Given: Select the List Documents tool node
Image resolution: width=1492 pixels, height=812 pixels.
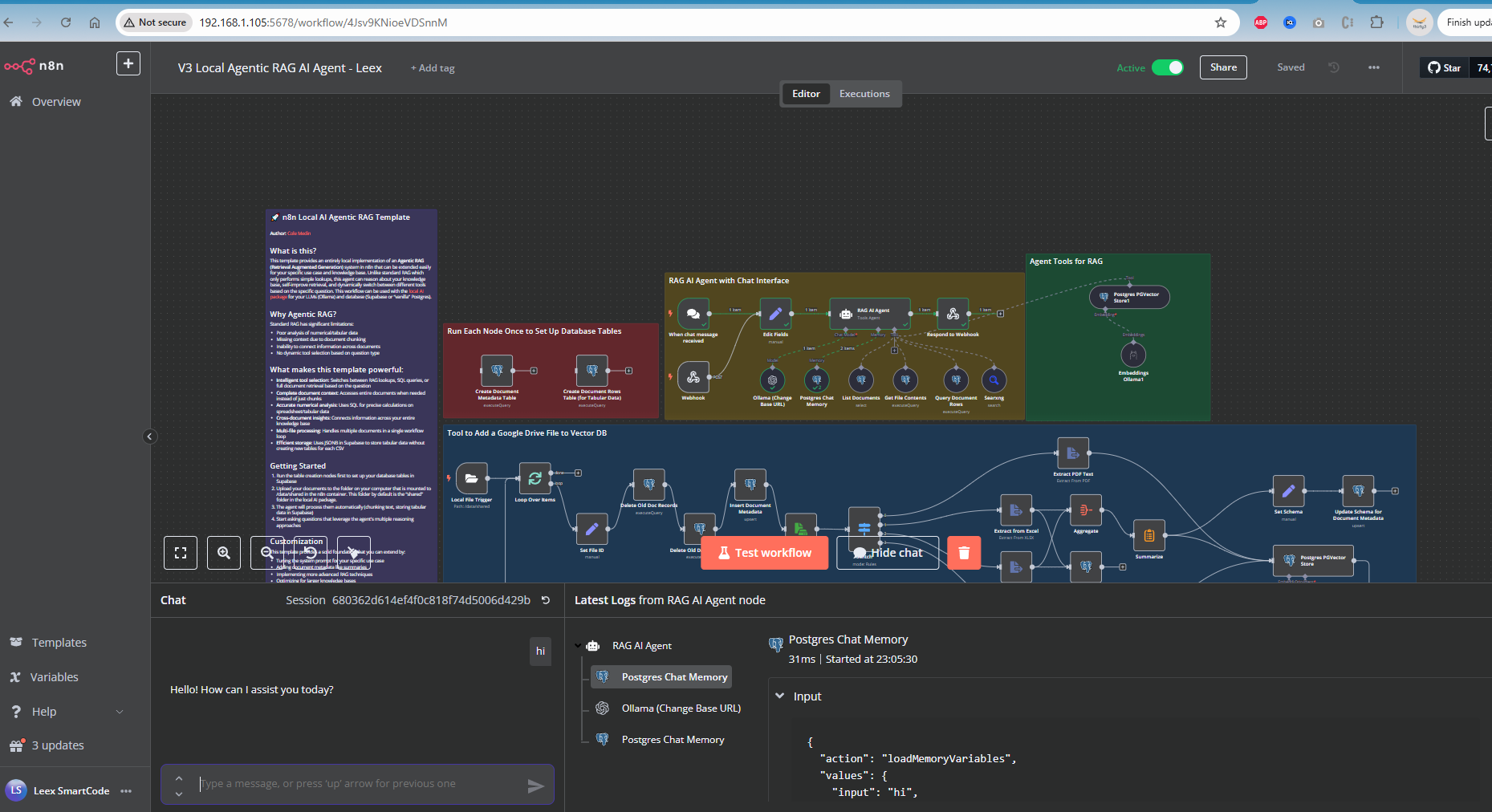Looking at the screenshot, I should [x=861, y=380].
